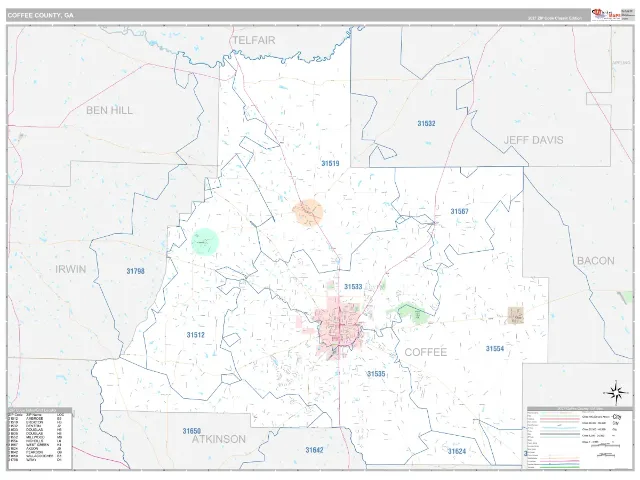
Task: Click ZIP code 31533
Action: click(353, 287)
